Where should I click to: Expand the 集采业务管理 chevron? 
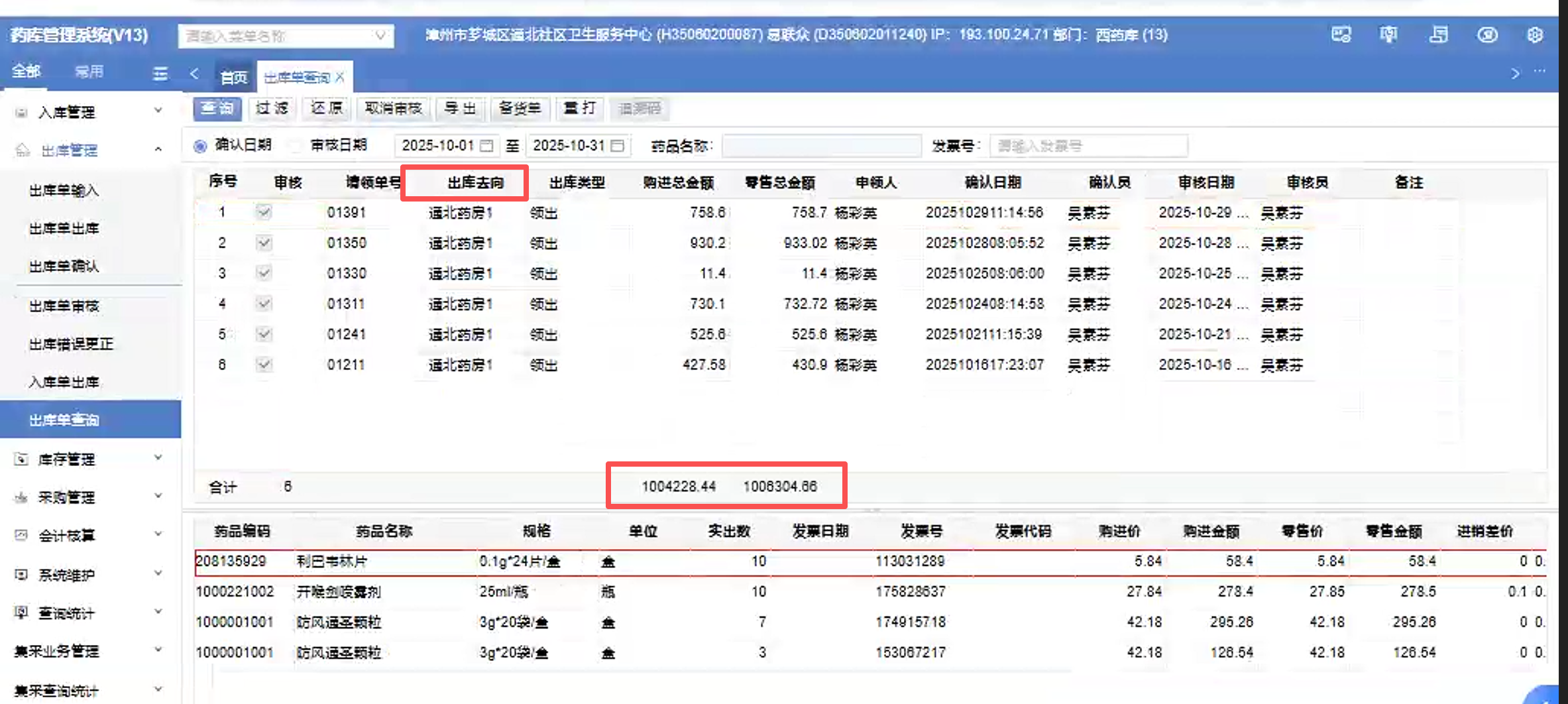pos(158,650)
